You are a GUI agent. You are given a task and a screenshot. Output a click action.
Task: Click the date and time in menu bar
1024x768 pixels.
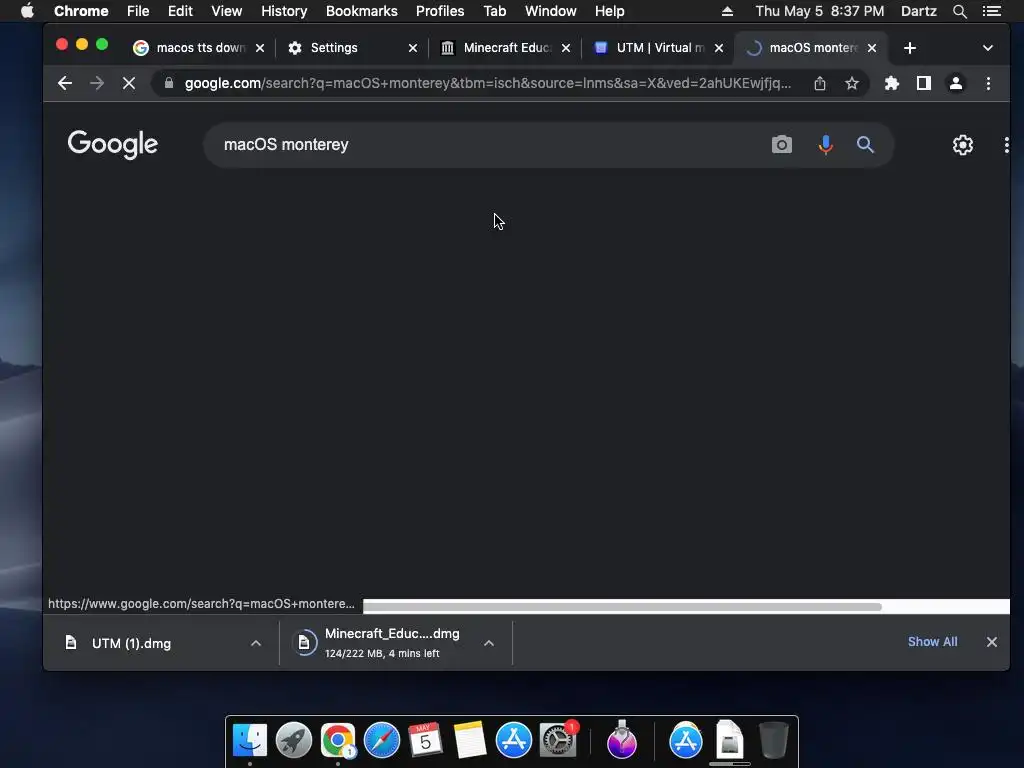point(820,11)
